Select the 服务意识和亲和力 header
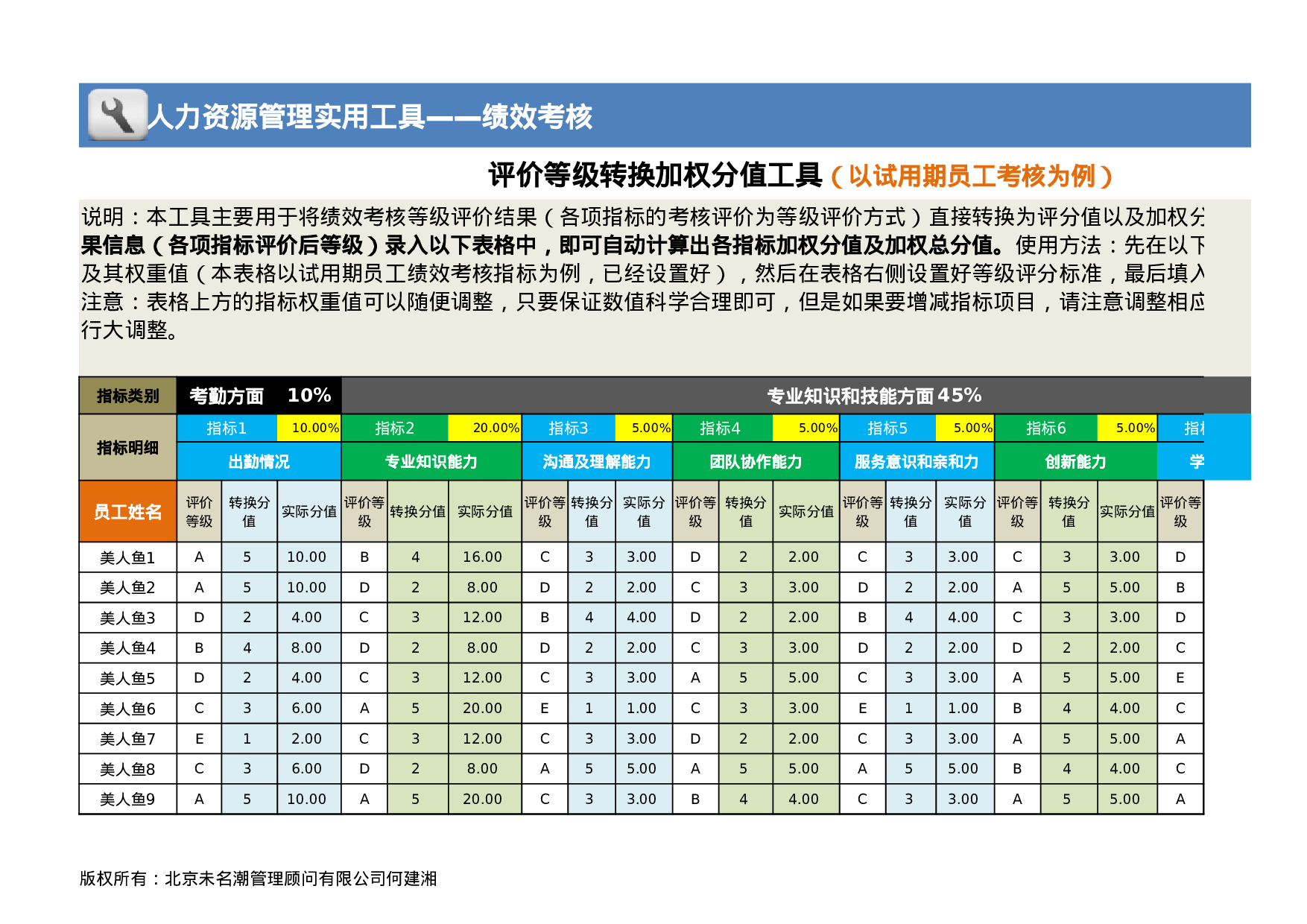 click(x=917, y=462)
